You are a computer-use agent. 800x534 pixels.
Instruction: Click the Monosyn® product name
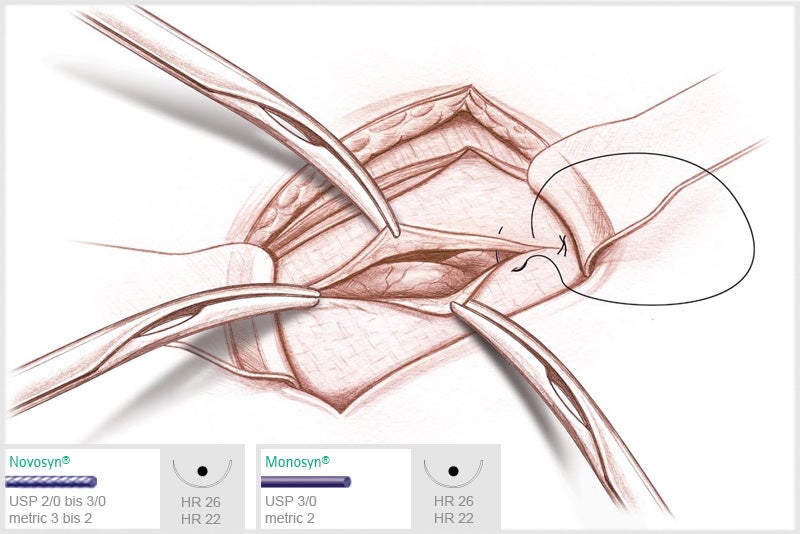[297, 462]
